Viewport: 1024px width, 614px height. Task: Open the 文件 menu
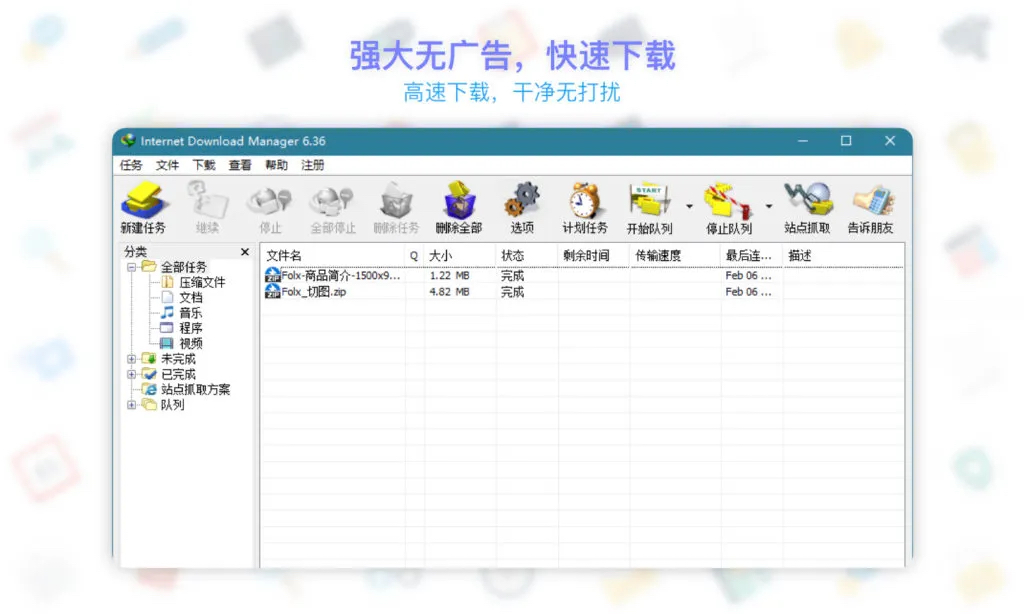tap(167, 165)
